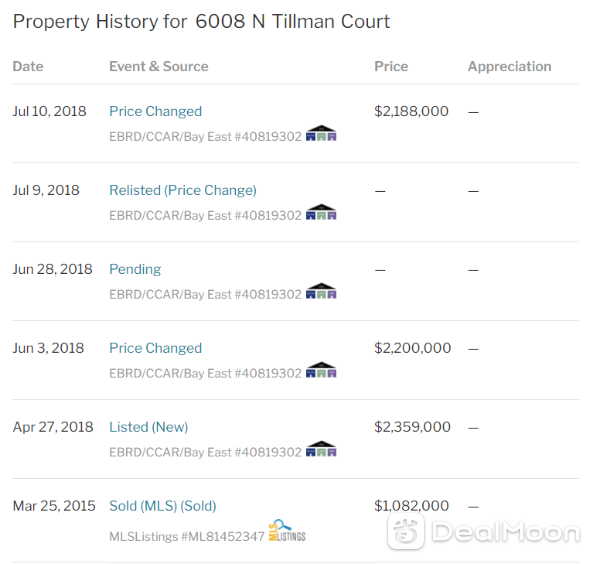Open the Pending event link
600x564 pixels.
[x=135, y=270]
